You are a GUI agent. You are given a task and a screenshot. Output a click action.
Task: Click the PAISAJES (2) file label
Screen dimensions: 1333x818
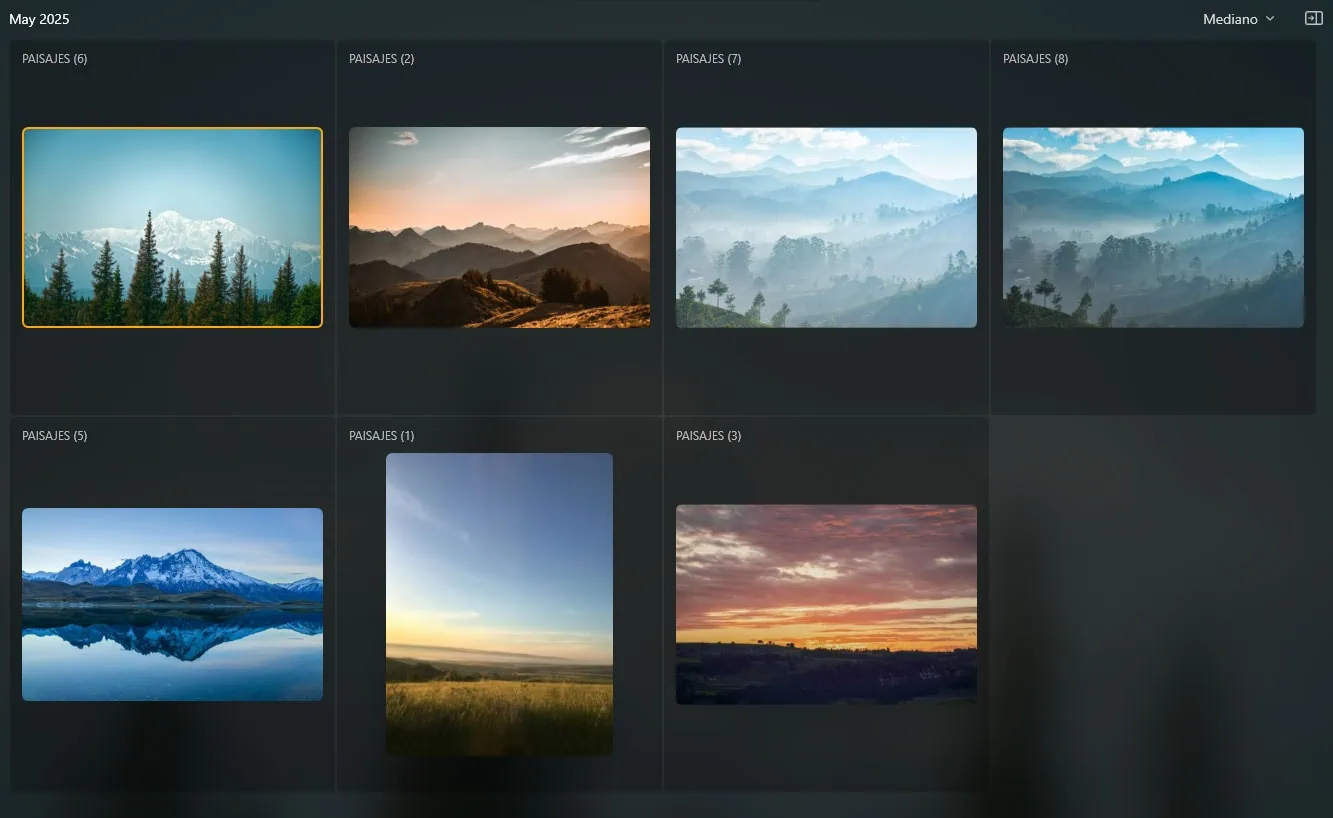382,59
